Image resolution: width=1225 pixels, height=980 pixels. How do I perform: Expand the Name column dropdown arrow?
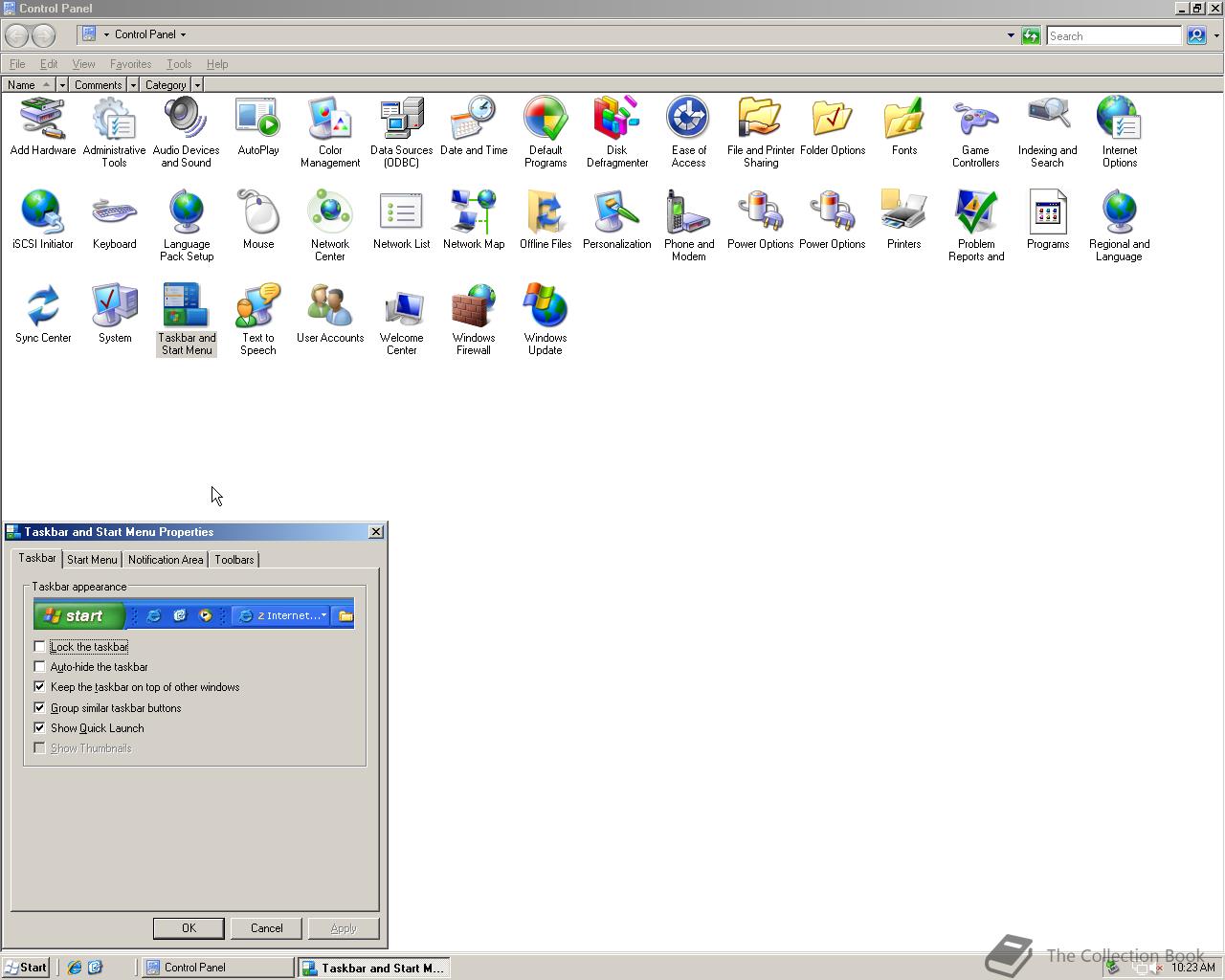[x=62, y=85]
